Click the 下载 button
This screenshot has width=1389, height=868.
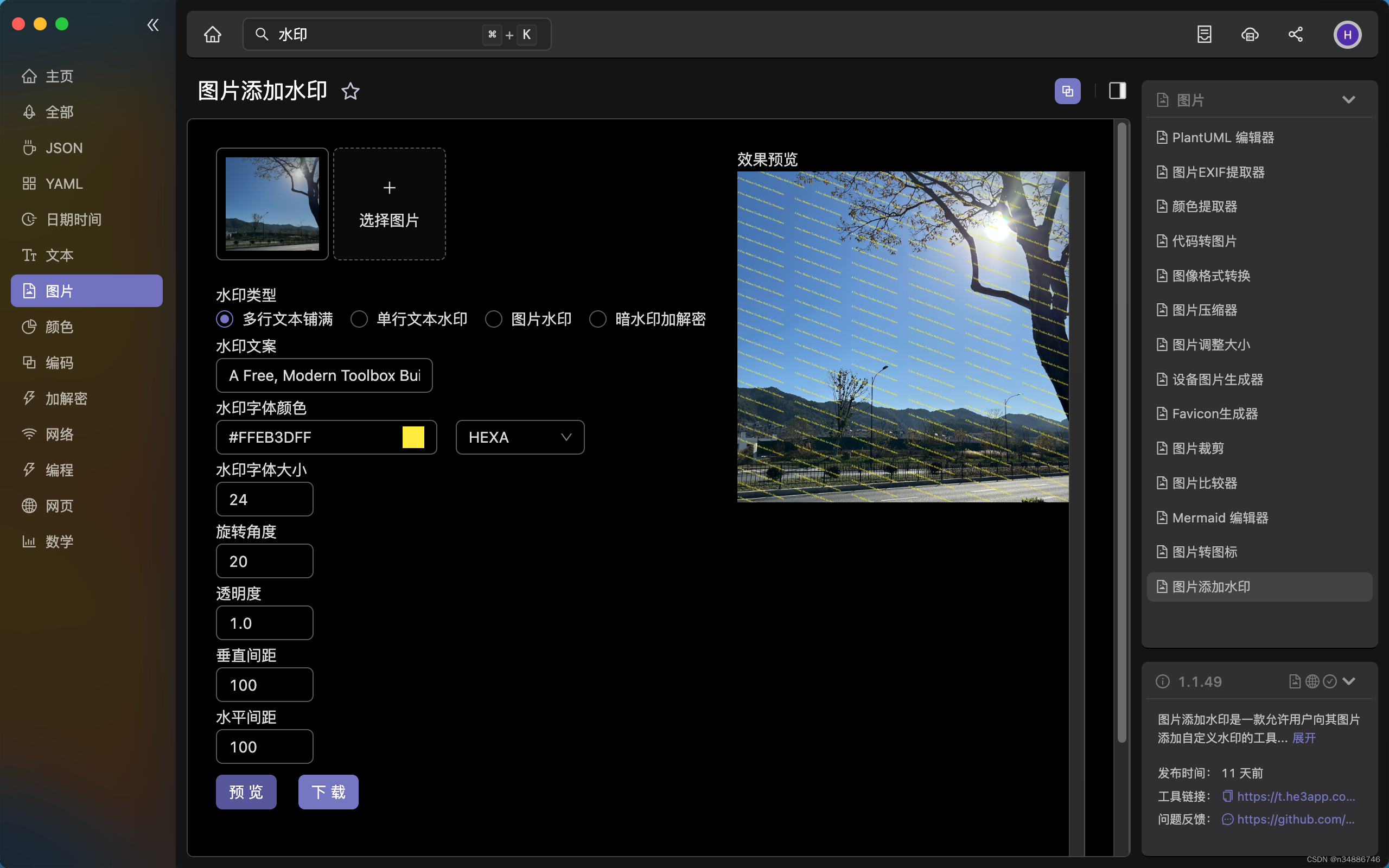pyautogui.click(x=328, y=792)
